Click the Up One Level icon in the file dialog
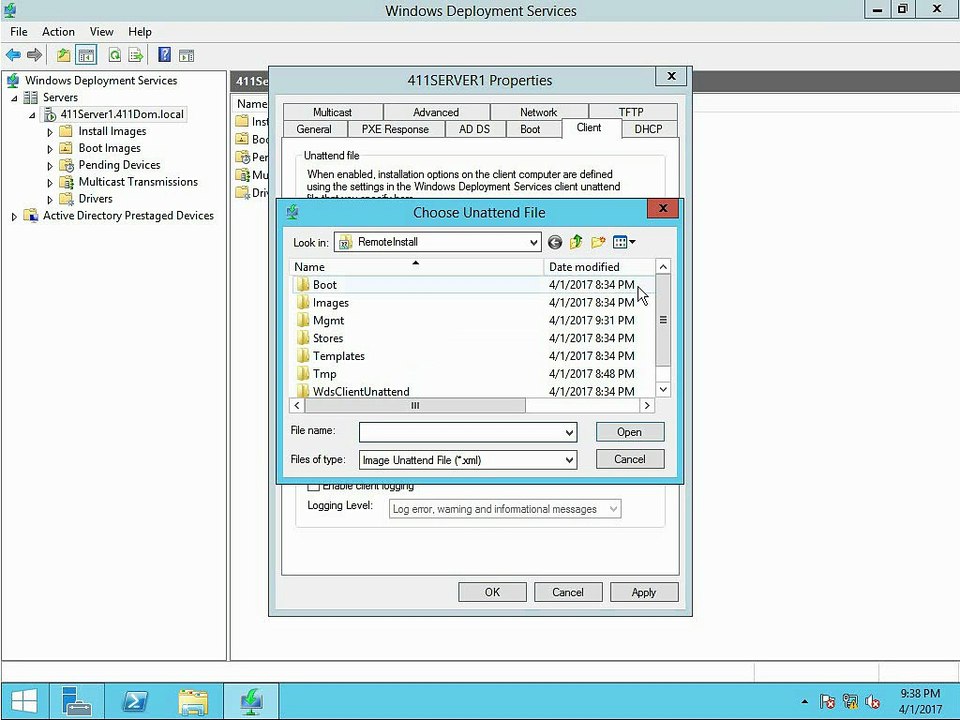960x720 pixels. pos(576,242)
